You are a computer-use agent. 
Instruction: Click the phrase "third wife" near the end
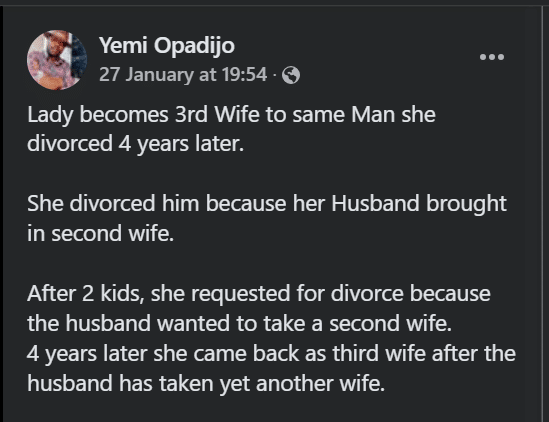click(x=379, y=353)
